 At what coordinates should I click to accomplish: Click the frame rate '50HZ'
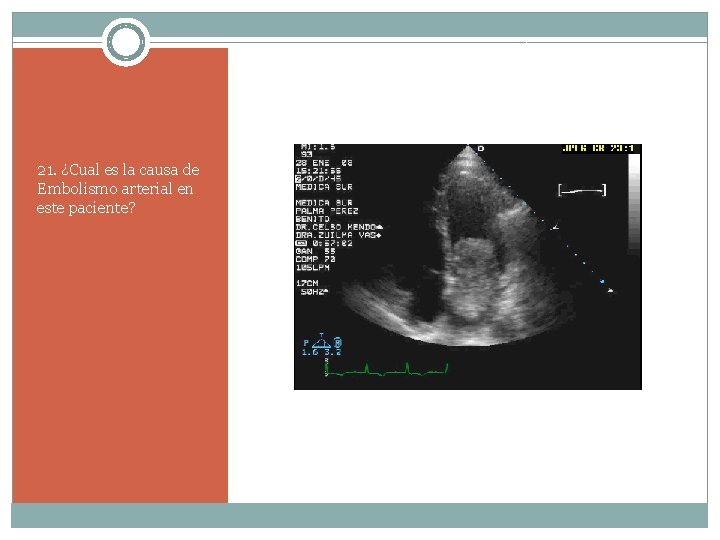(314, 292)
